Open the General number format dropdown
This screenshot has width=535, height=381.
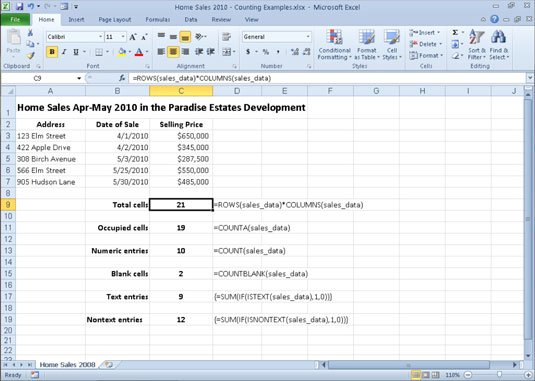point(308,36)
